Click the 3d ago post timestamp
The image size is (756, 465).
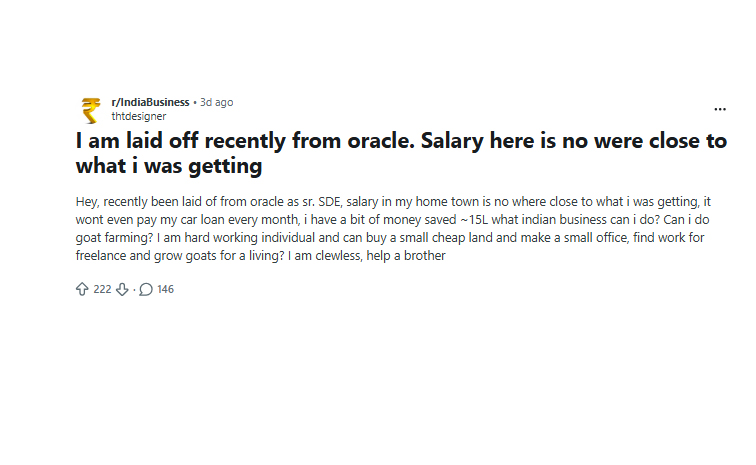(x=217, y=102)
